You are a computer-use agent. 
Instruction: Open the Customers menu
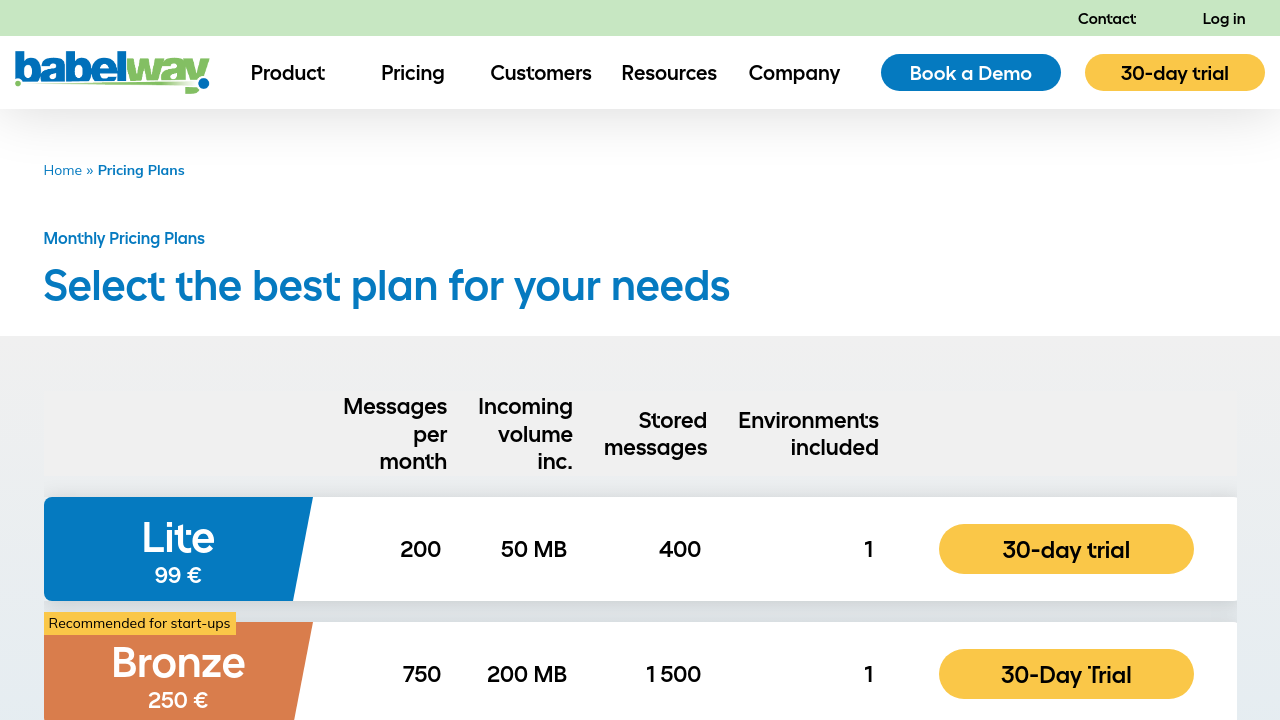point(540,73)
